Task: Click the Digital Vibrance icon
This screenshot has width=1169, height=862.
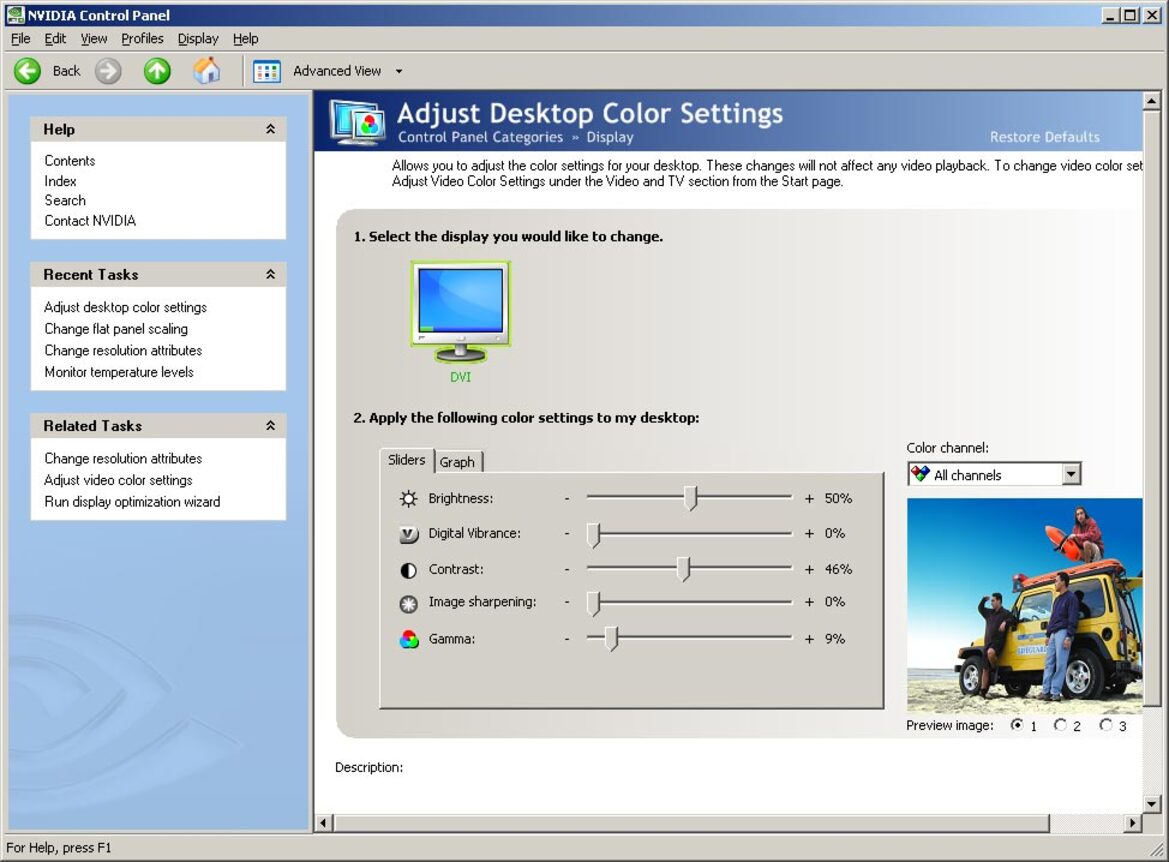Action: (409, 534)
